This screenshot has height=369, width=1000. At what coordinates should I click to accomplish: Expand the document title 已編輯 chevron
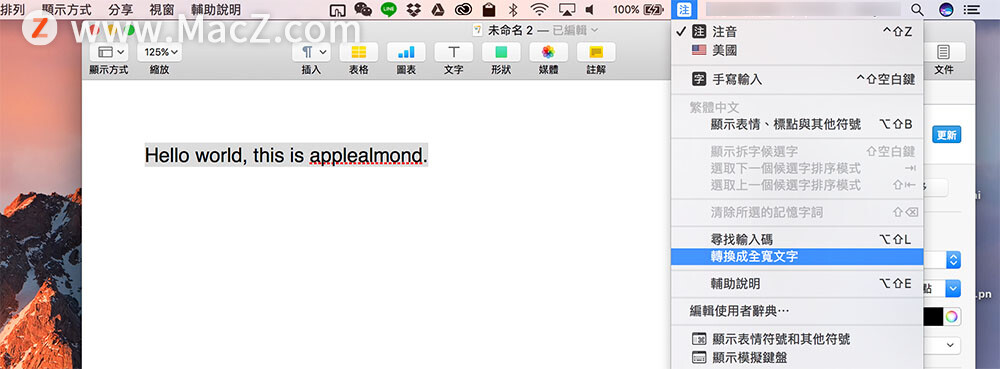[x=595, y=30]
